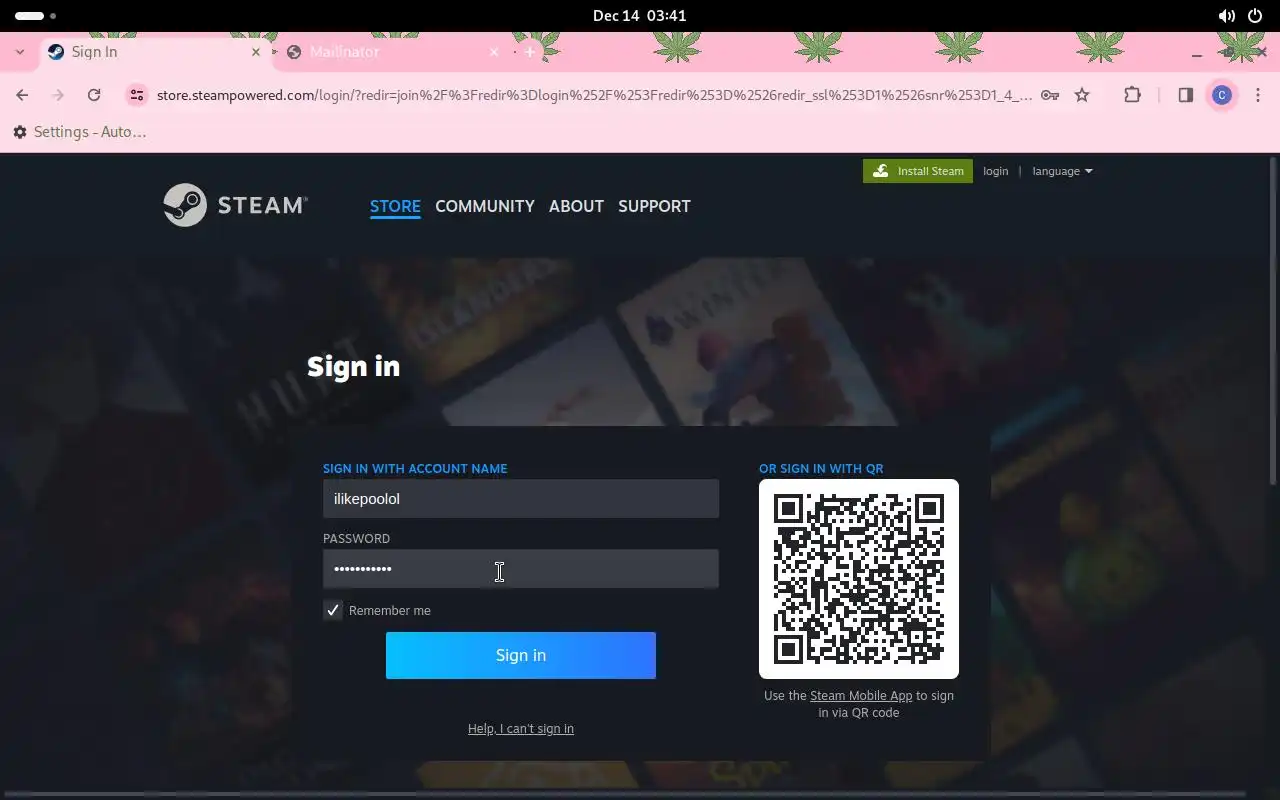Open the system power icon in top bar
The image size is (1280, 800).
tap(1255, 16)
